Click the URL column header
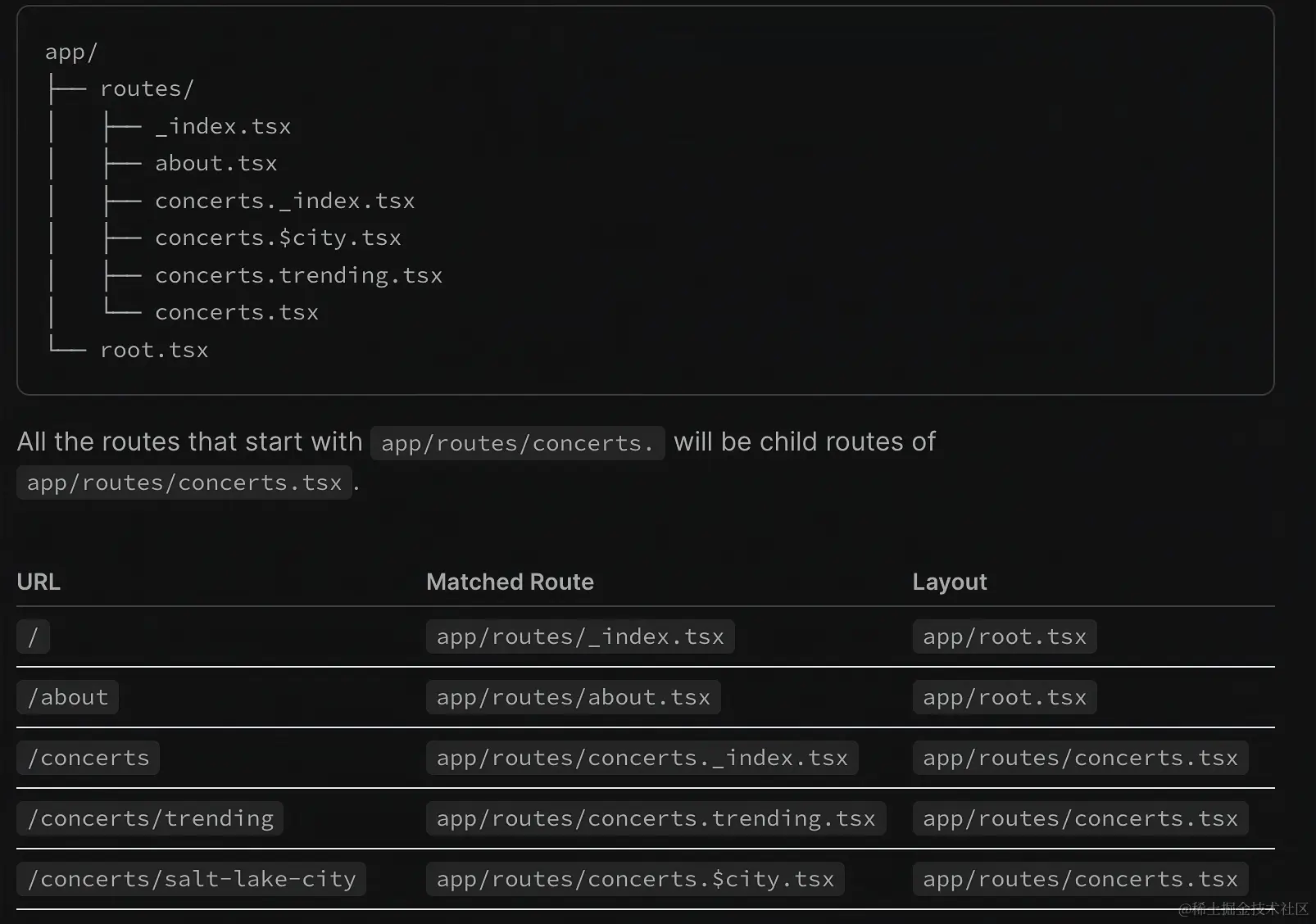This screenshot has height=924, width=1316. (39, 582)
